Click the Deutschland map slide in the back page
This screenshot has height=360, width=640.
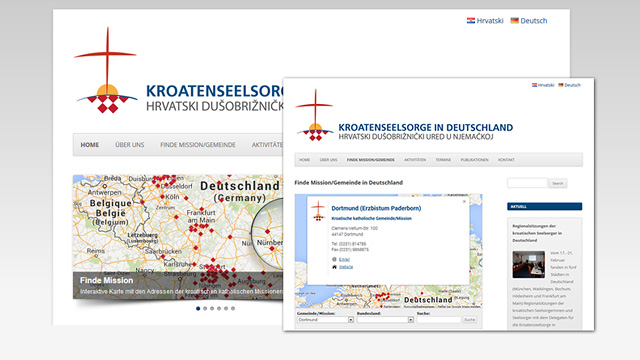coord(178,237)
